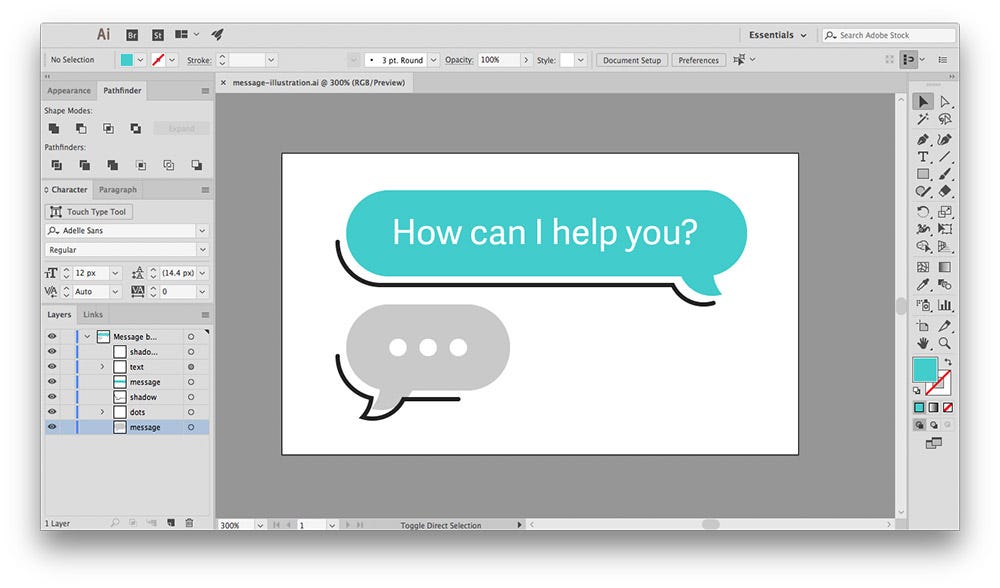The height and width of the screenshot is (588, 1000).
Task: Click the Touch Type Tool button
Action: (88, 211)
